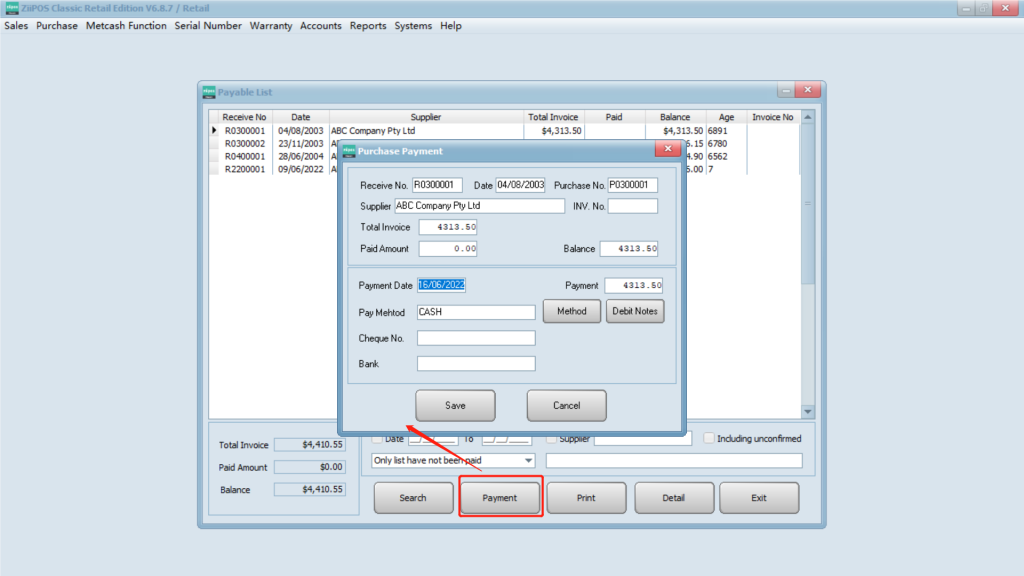
Task: Open Debit Notes
Action: coord(634,311)
